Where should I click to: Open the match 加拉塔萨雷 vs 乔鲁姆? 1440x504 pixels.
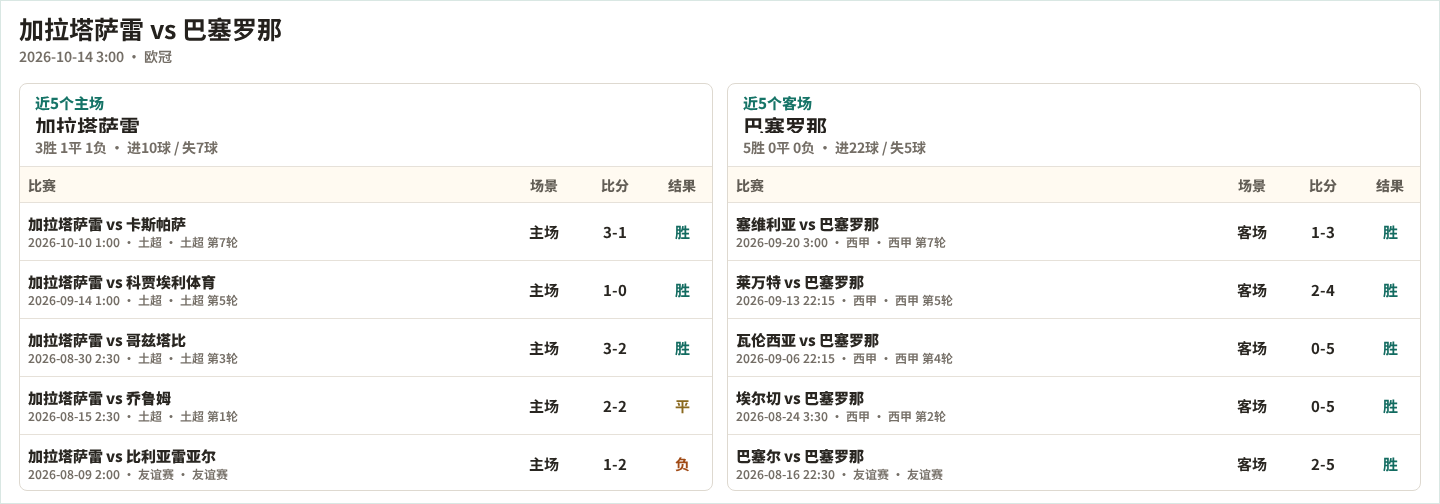[99, 398]
